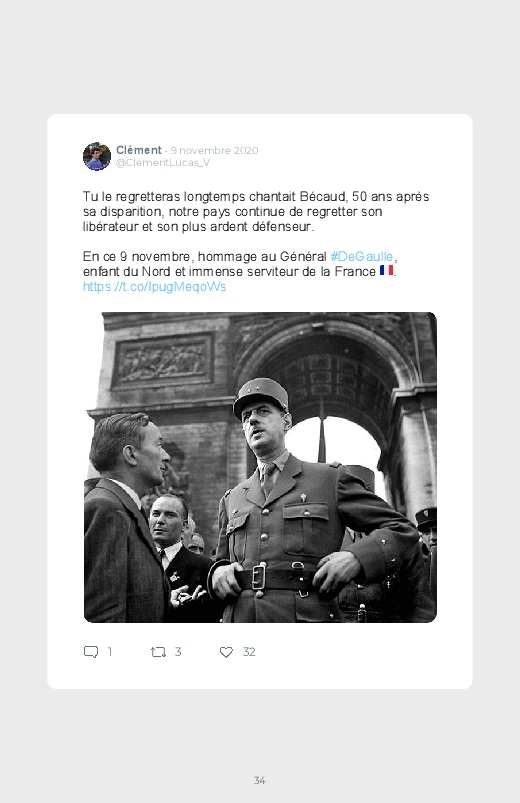Click the French flag emoji

[386, 270]
